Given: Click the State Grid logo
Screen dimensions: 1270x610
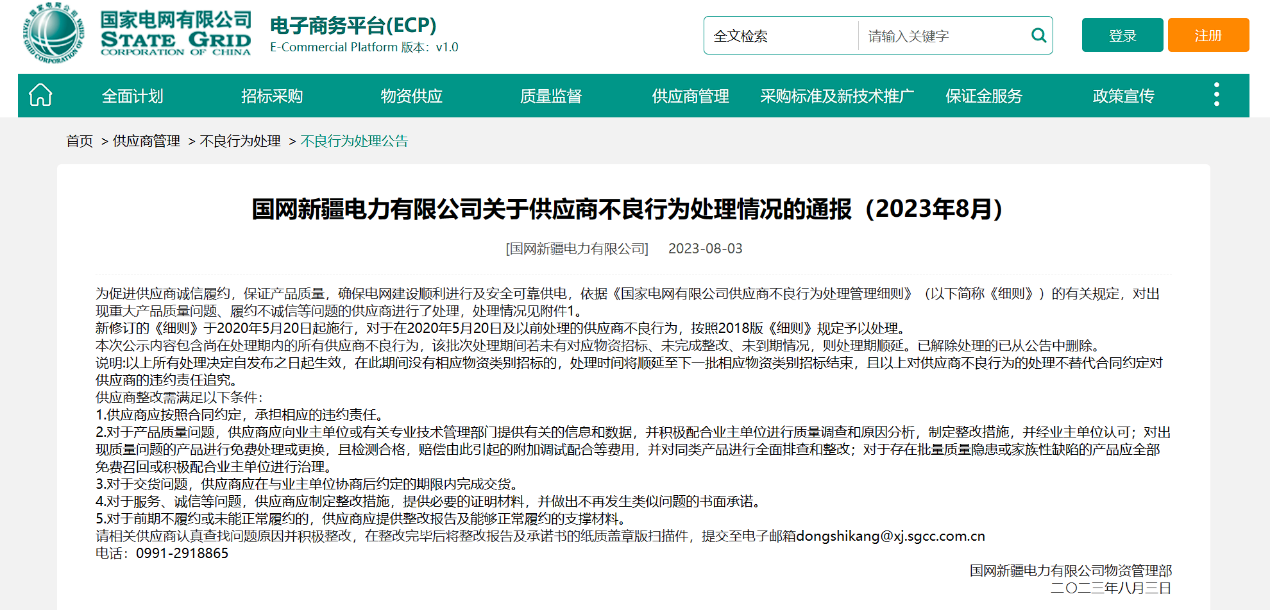Looking at the screenshot, I should (137, 32).
